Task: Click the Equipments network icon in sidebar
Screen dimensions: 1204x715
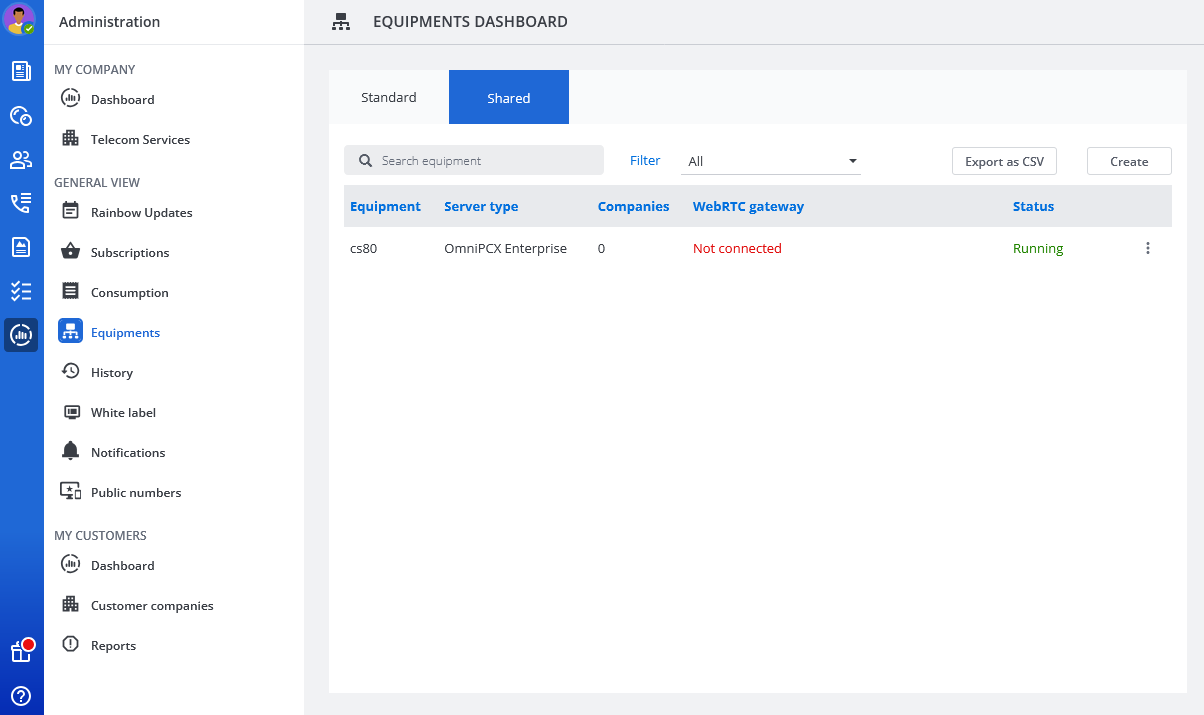Action: [70, 332]
